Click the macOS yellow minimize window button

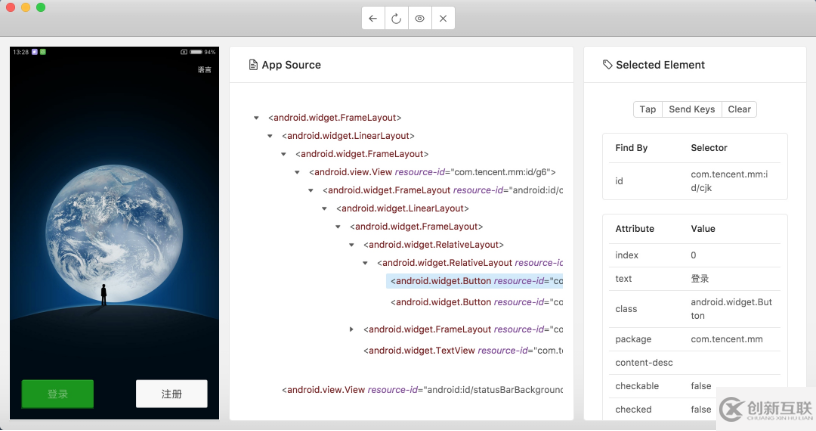(x=26, y=7)
